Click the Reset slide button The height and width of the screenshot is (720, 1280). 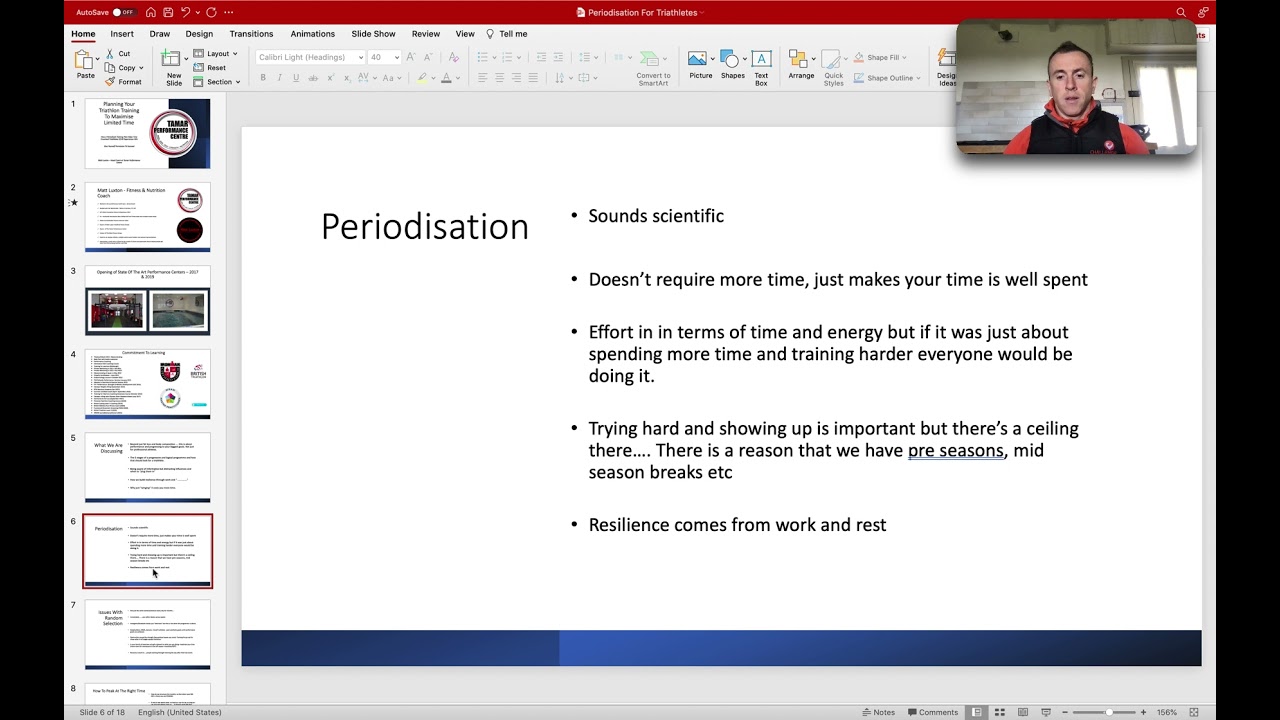coord(210,68)
